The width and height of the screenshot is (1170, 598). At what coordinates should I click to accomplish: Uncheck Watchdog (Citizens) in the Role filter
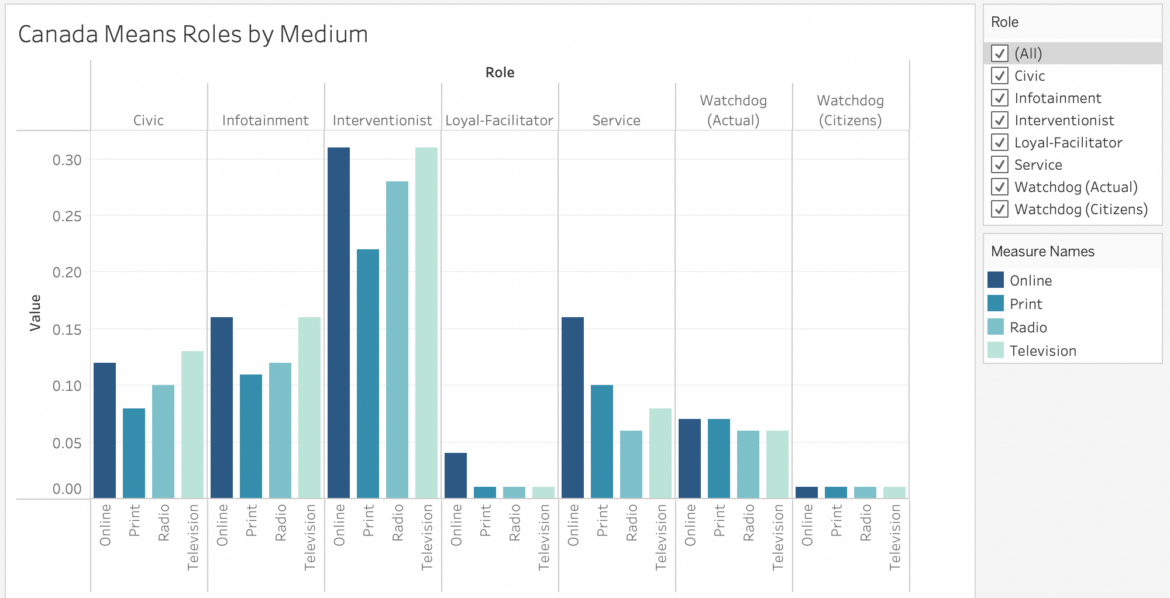[999, 208]
